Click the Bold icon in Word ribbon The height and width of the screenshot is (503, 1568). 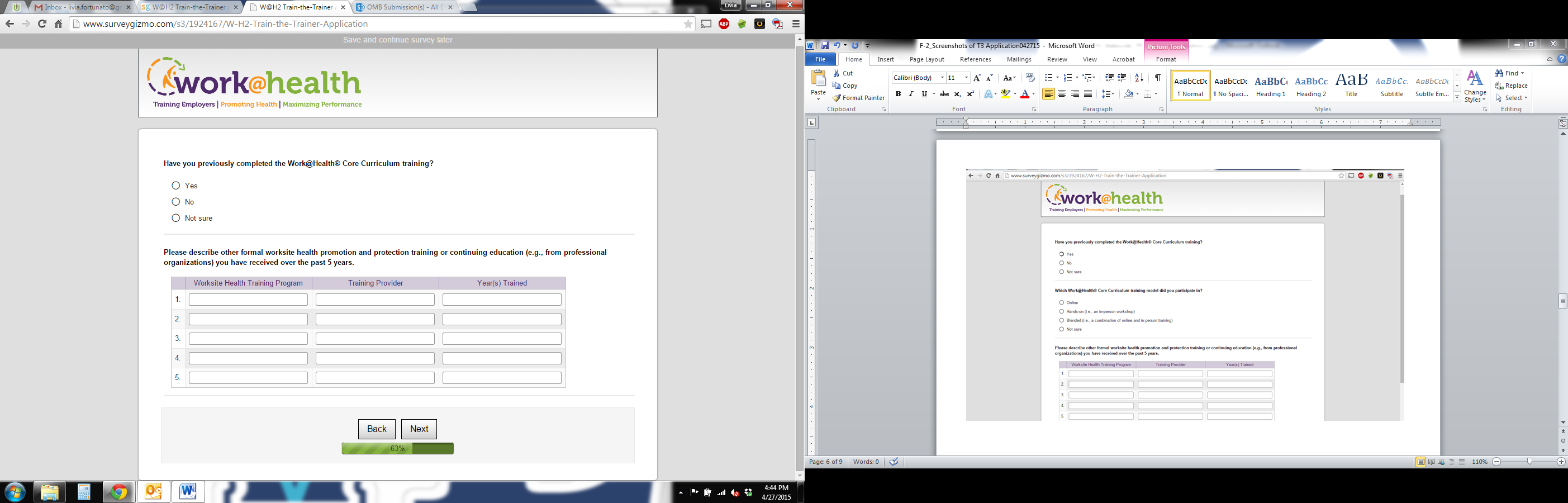[898, 94]
